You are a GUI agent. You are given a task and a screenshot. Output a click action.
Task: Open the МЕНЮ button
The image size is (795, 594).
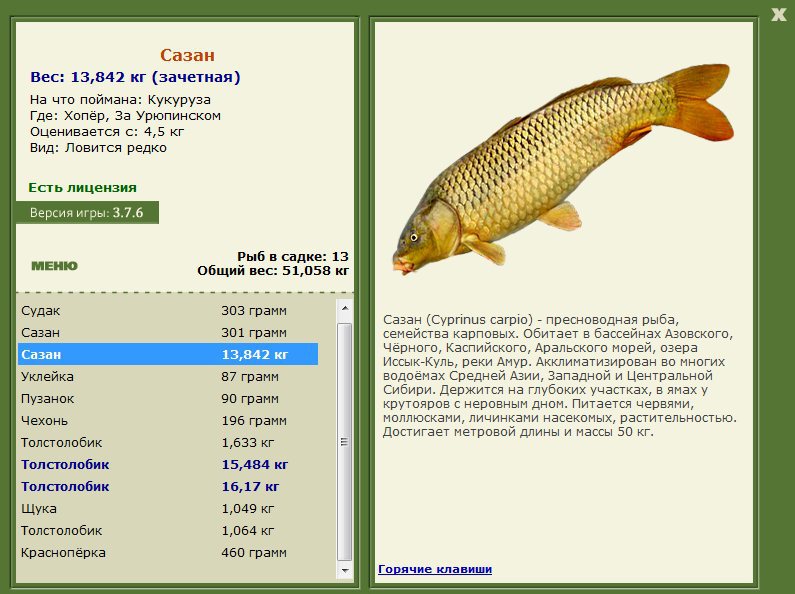pyautogui.click(x=54, y=266)
